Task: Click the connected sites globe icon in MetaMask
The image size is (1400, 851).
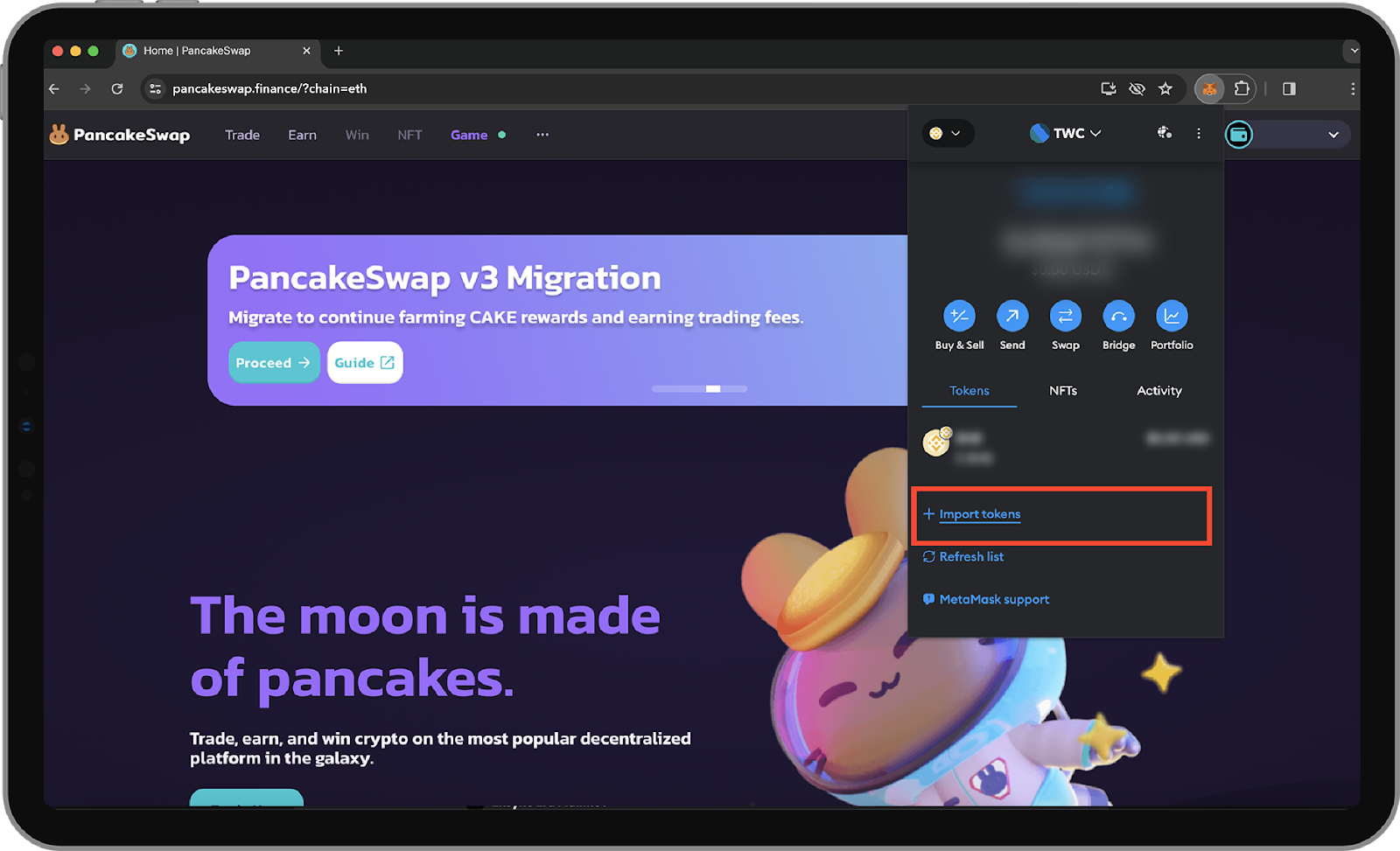Action: pyautogui.click(x=1165, y=133)
